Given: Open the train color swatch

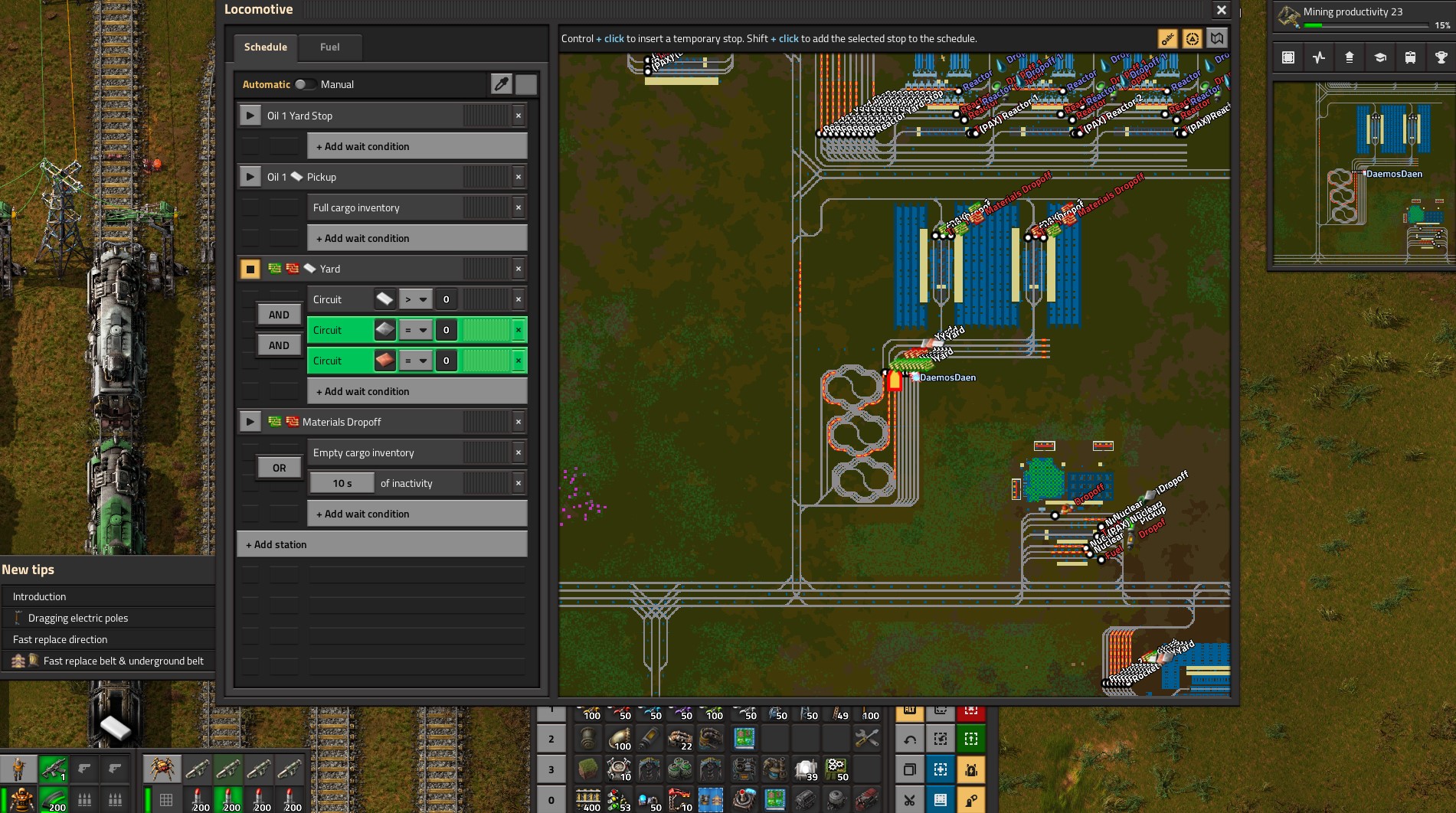Looking at the screenshot, I should point(526,84).
